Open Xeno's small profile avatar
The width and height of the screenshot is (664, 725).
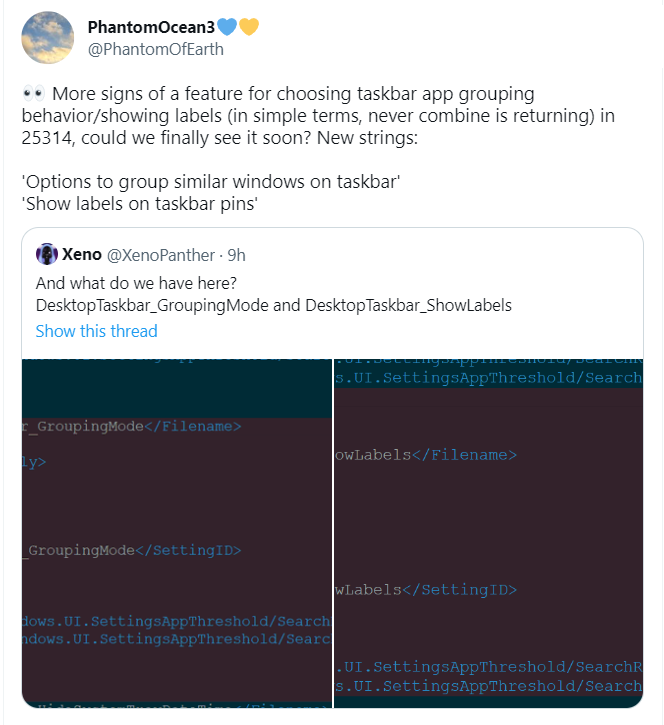[47, 254]
